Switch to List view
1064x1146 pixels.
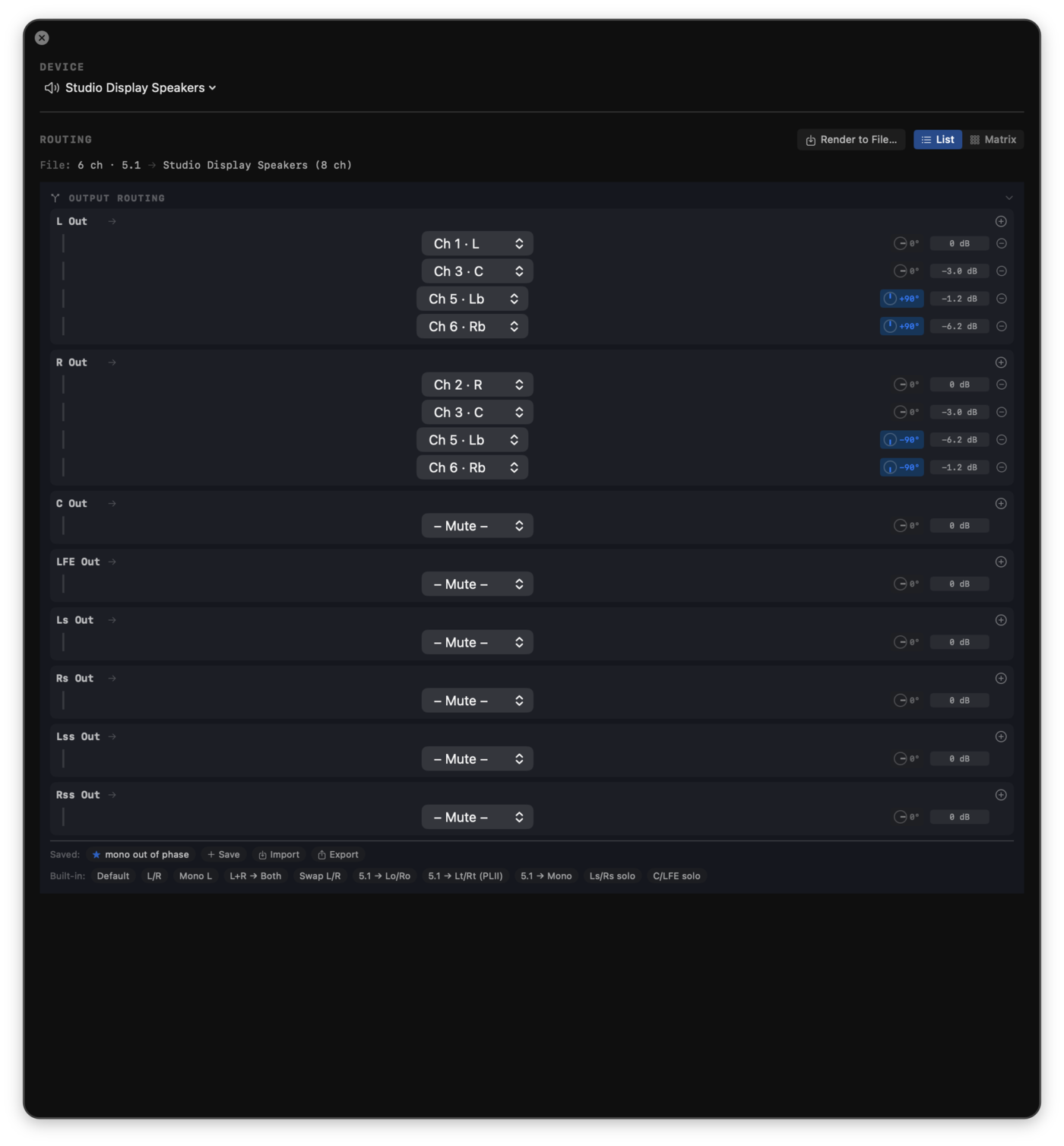938,140
